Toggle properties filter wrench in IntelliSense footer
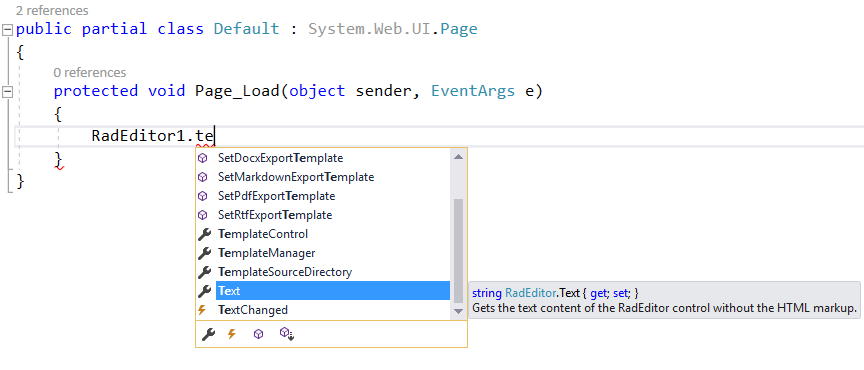The width and height of the screenshot is (864, 370). [208, 334]
